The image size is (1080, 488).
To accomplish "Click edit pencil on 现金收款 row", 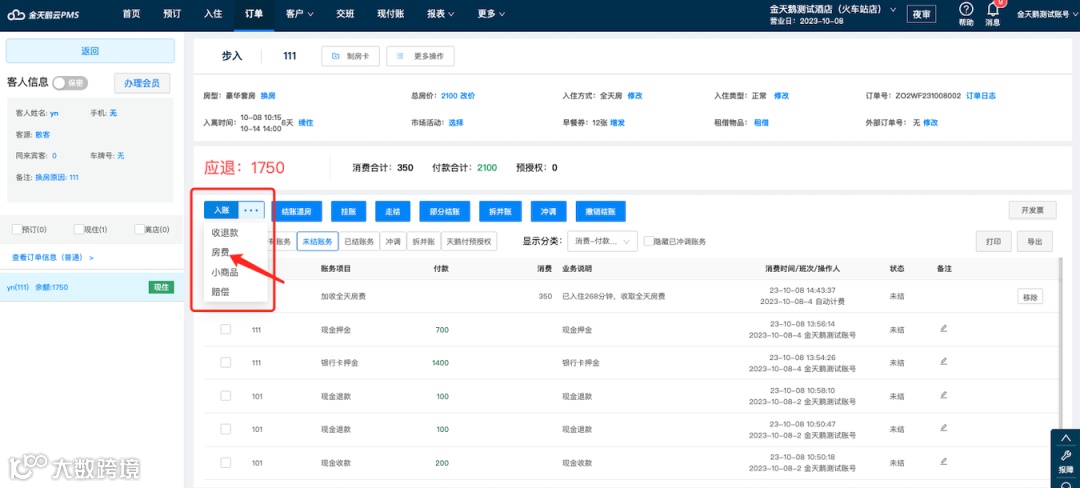I will point(944,462).
